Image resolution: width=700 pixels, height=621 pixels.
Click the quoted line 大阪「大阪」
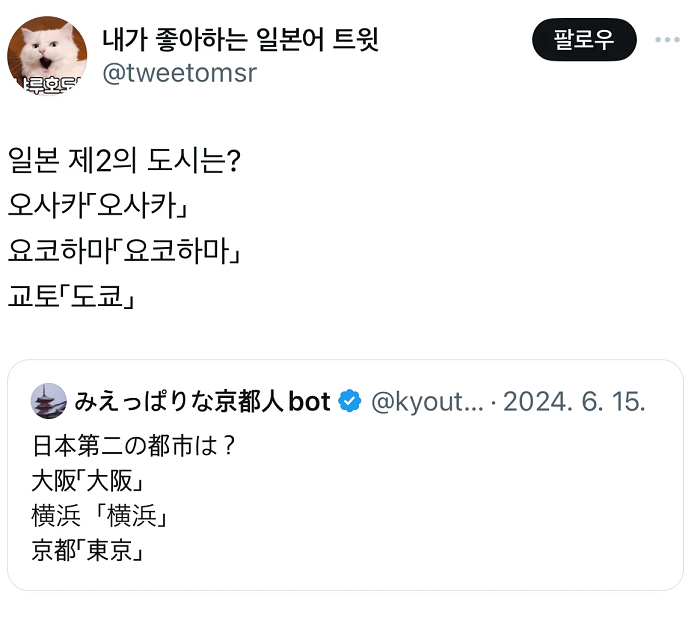[x=93, y=480]
